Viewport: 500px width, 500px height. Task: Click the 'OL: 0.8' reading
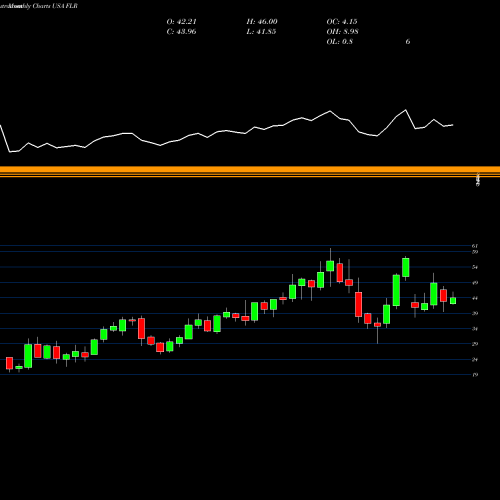pos(339,42)
